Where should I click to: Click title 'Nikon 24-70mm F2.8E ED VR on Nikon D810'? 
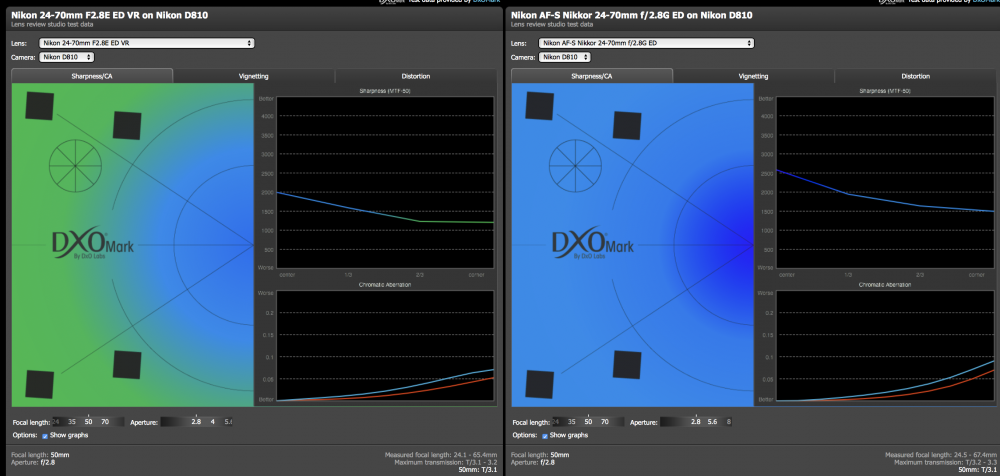pos(110,15)
